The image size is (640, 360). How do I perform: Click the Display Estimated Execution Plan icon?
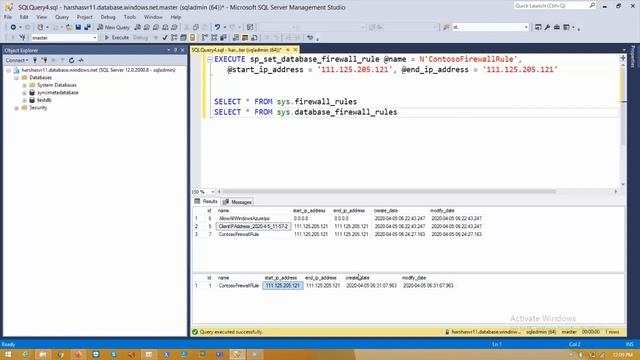coord(174,38)
